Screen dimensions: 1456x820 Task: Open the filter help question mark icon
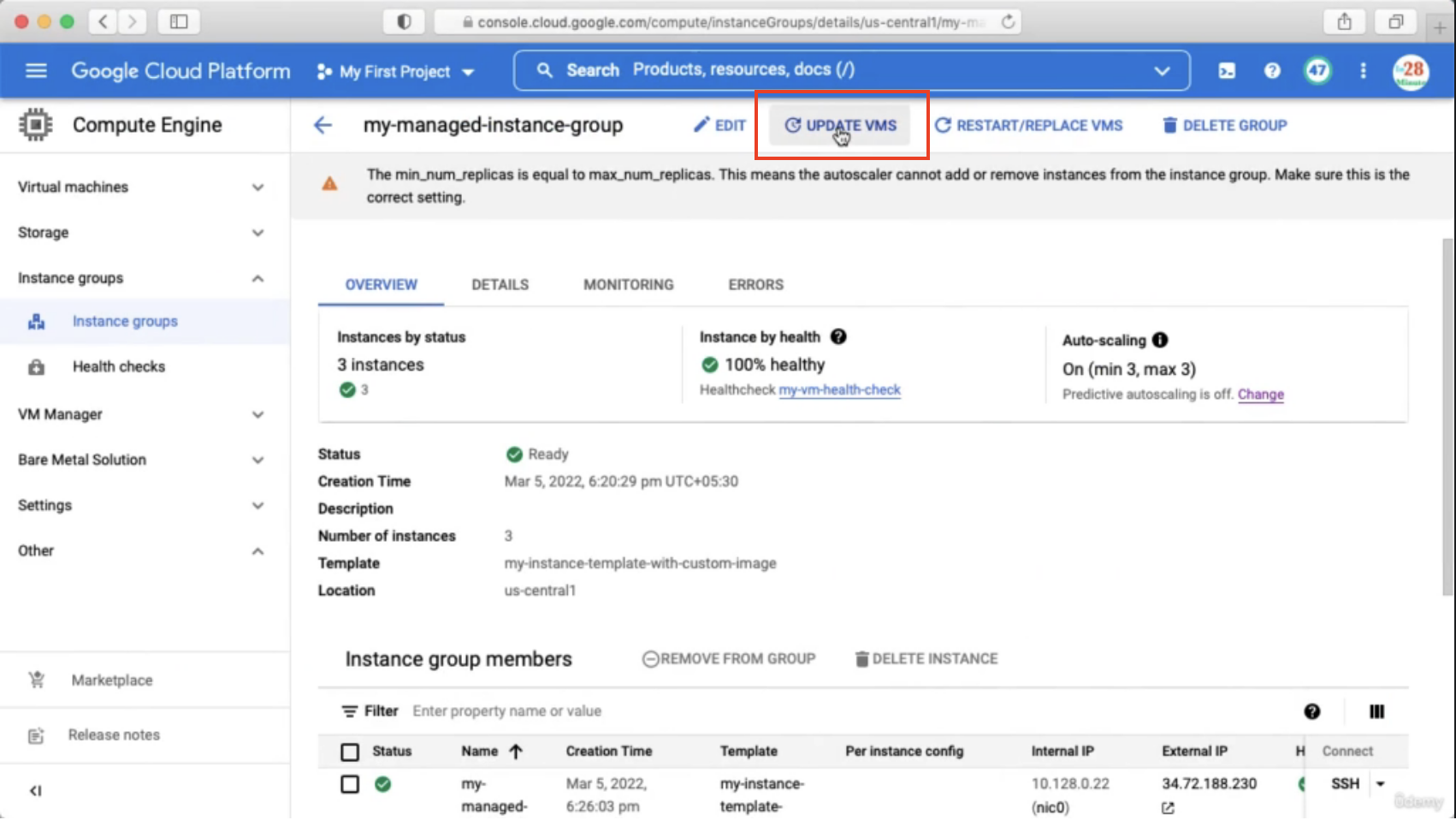(1312, 711)
